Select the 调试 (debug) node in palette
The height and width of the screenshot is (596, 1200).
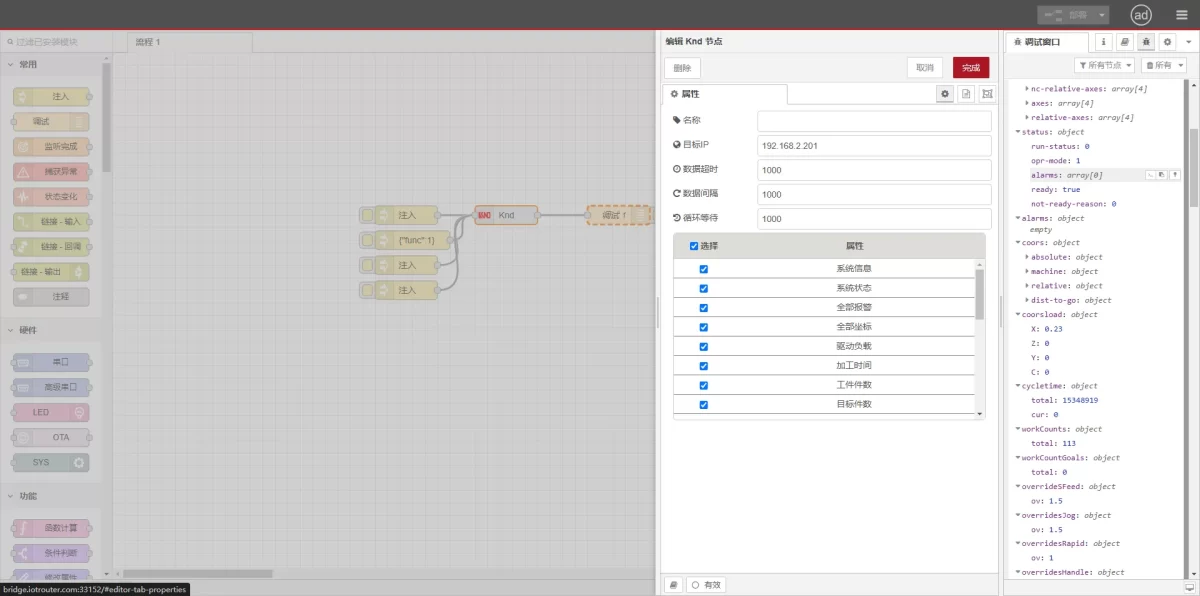pos(49,121)
